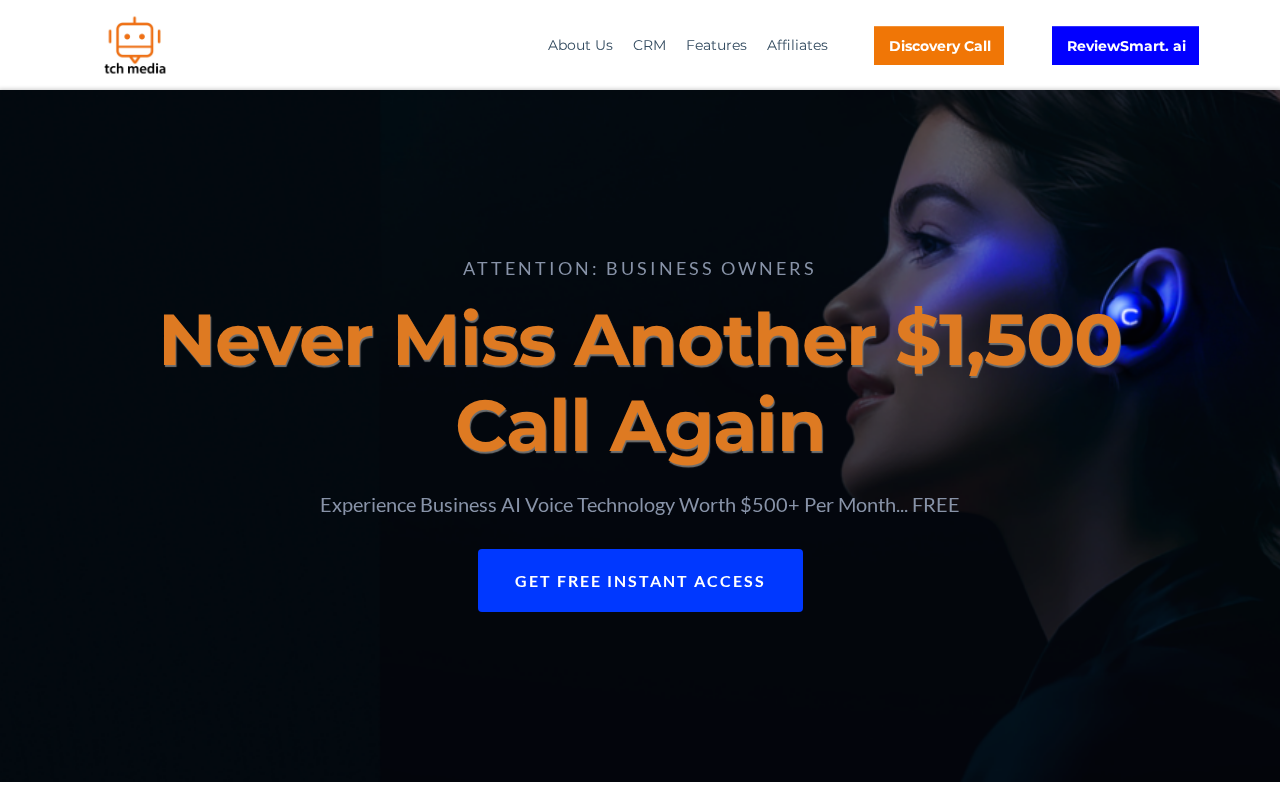Visit the Affiliates page
This screenshot has width=1280, height=800.
pyautogui.click(x=797, y=45)
